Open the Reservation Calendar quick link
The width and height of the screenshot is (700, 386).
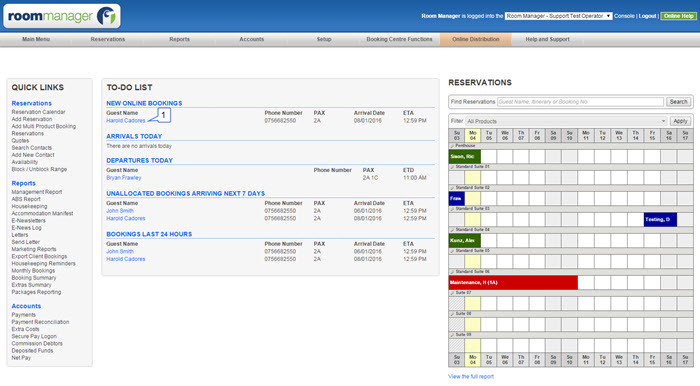click(38, 112)
